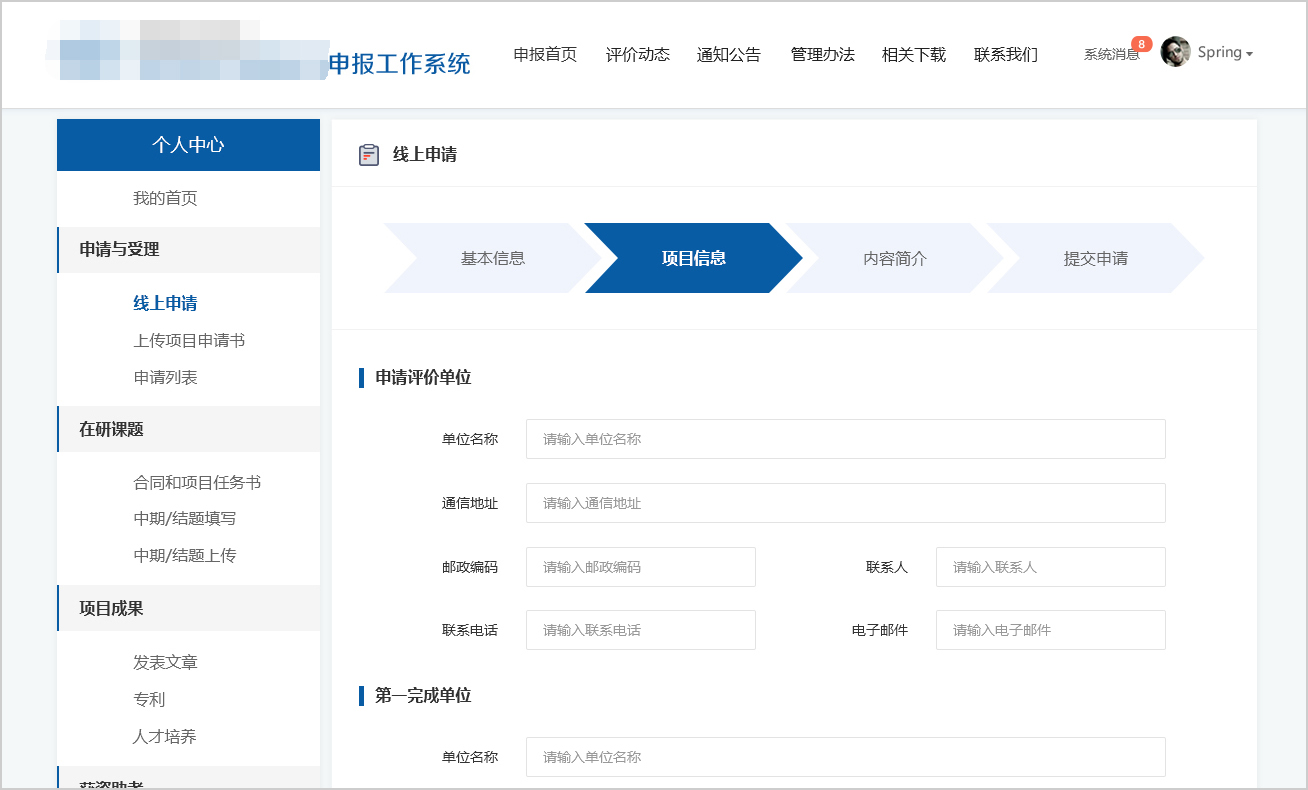Screen dimensions: 1308x790
Task: Select 线上申请 in the sidebar
Action: point(165,302)
